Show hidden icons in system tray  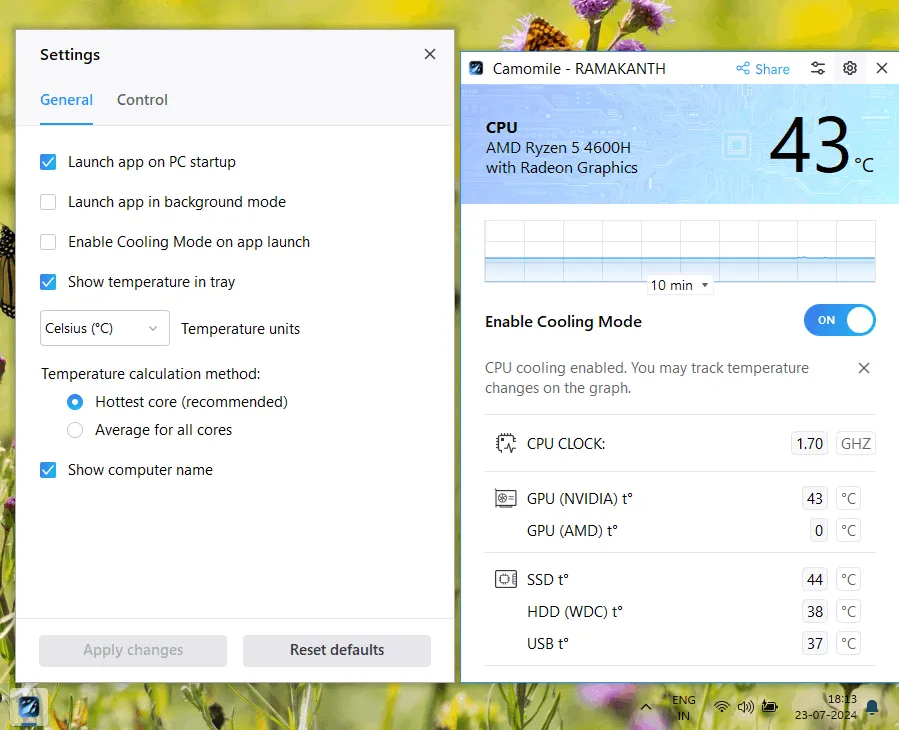pyautogui.click(x=646, y=707)
